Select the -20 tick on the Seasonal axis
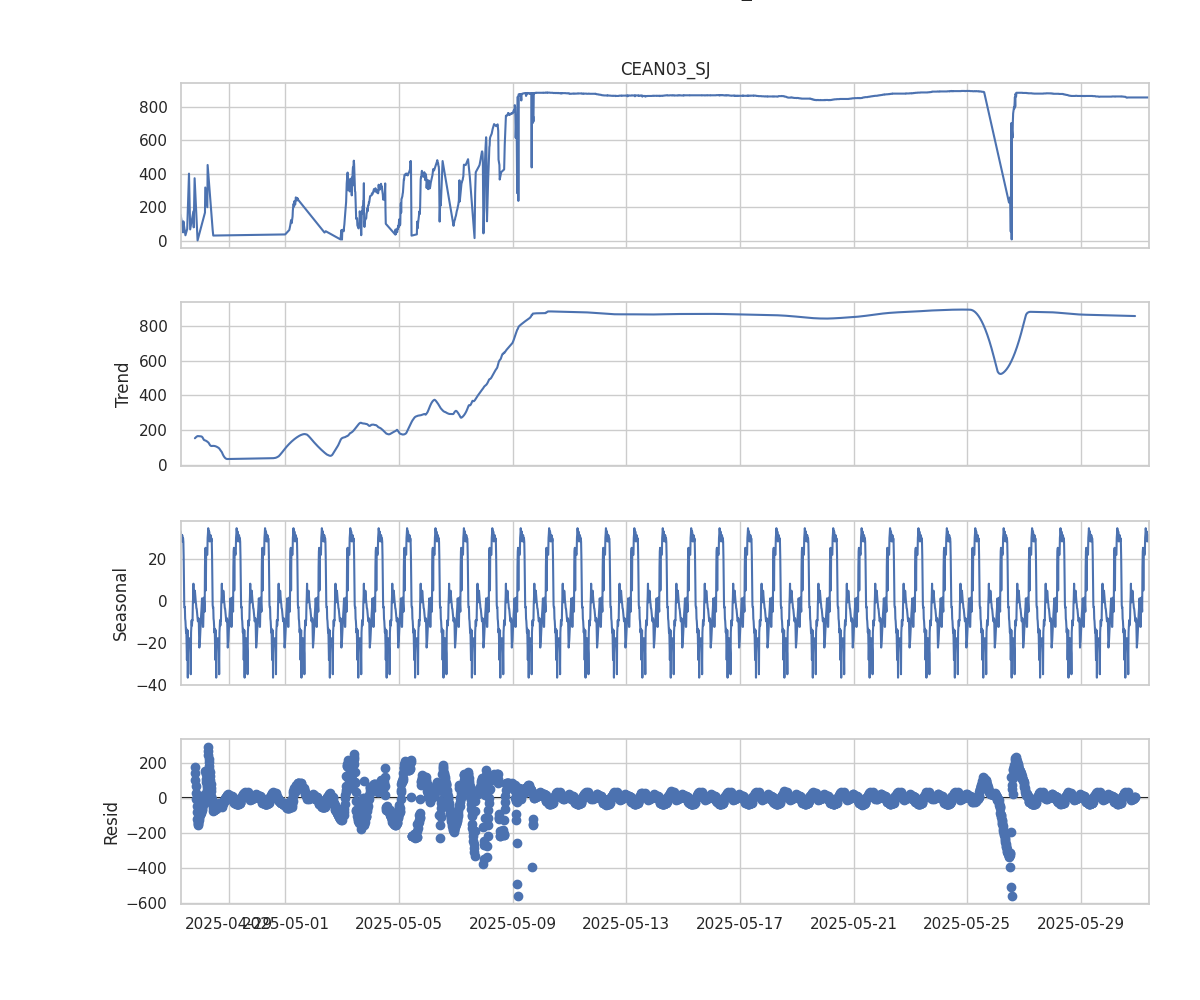This screenshot has height=1000, width=1200. [x=155, y=643]
